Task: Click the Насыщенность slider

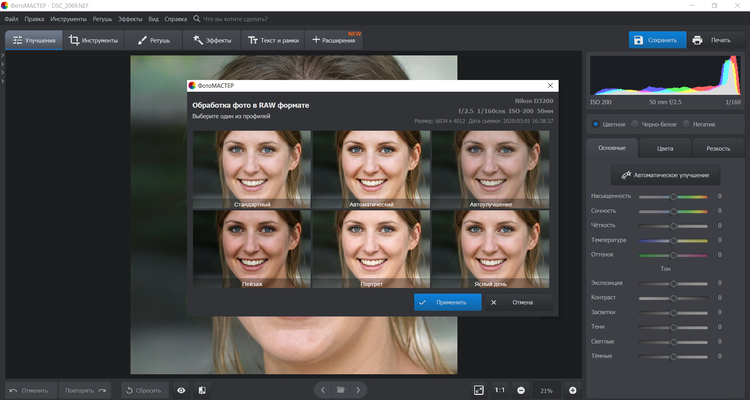Action: [x=673, y=197]
